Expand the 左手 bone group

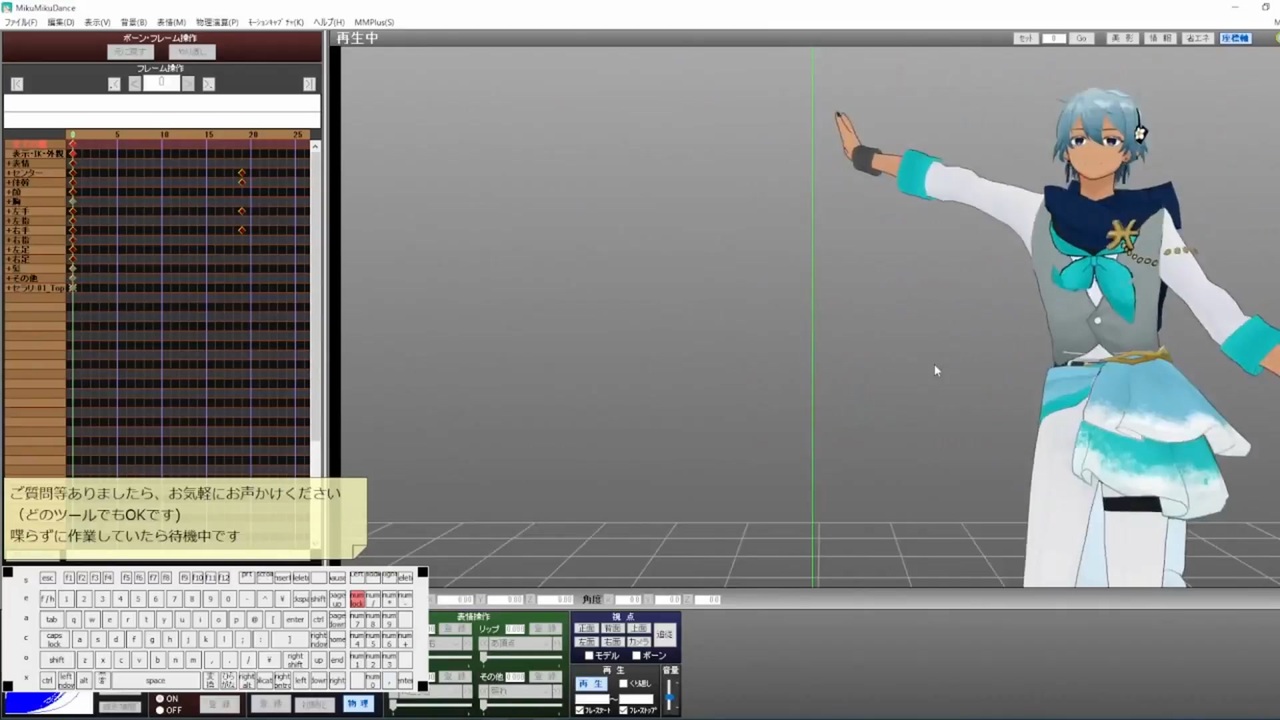coord(9,212)
